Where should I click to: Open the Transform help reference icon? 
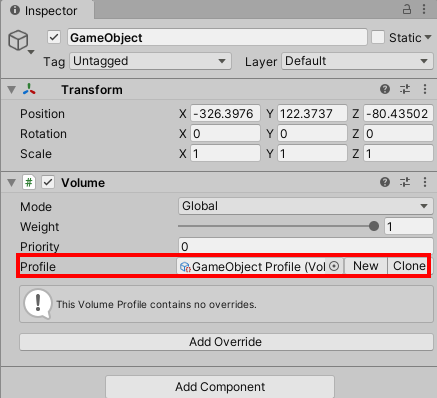pos(385,89)
